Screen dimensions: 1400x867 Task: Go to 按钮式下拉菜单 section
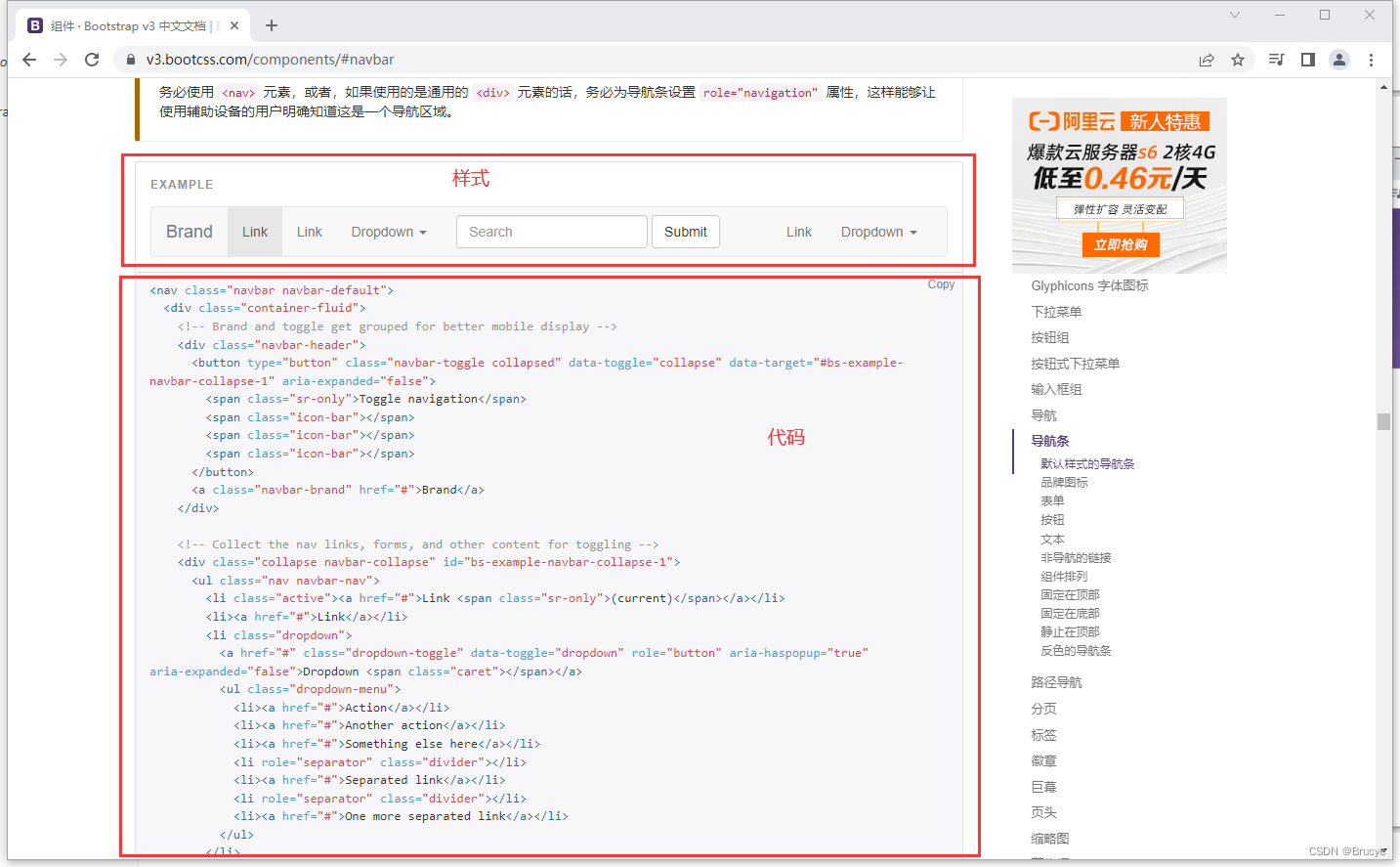1076,364
